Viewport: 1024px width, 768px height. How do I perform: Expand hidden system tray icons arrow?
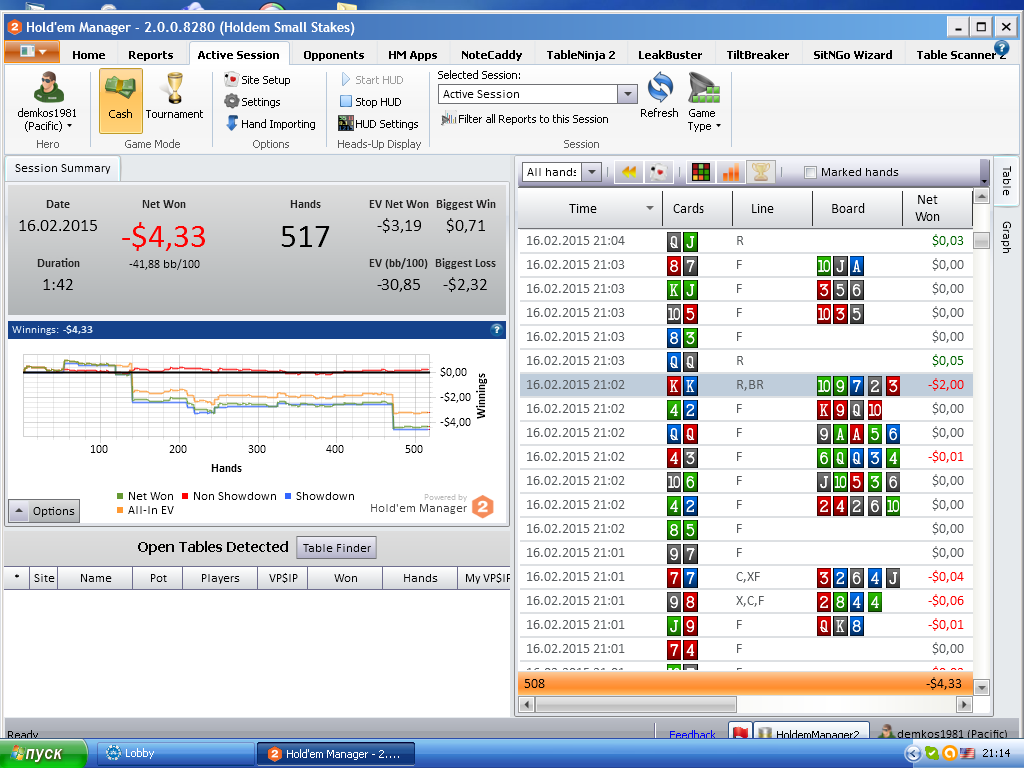tap(913, 754)
